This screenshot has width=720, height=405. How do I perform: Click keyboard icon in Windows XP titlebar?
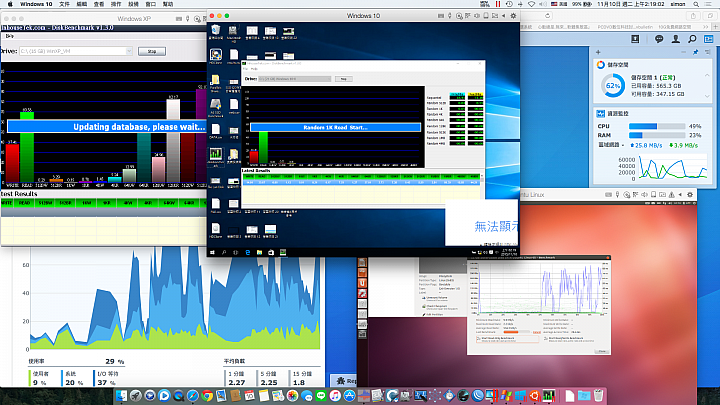coord(179,19)
